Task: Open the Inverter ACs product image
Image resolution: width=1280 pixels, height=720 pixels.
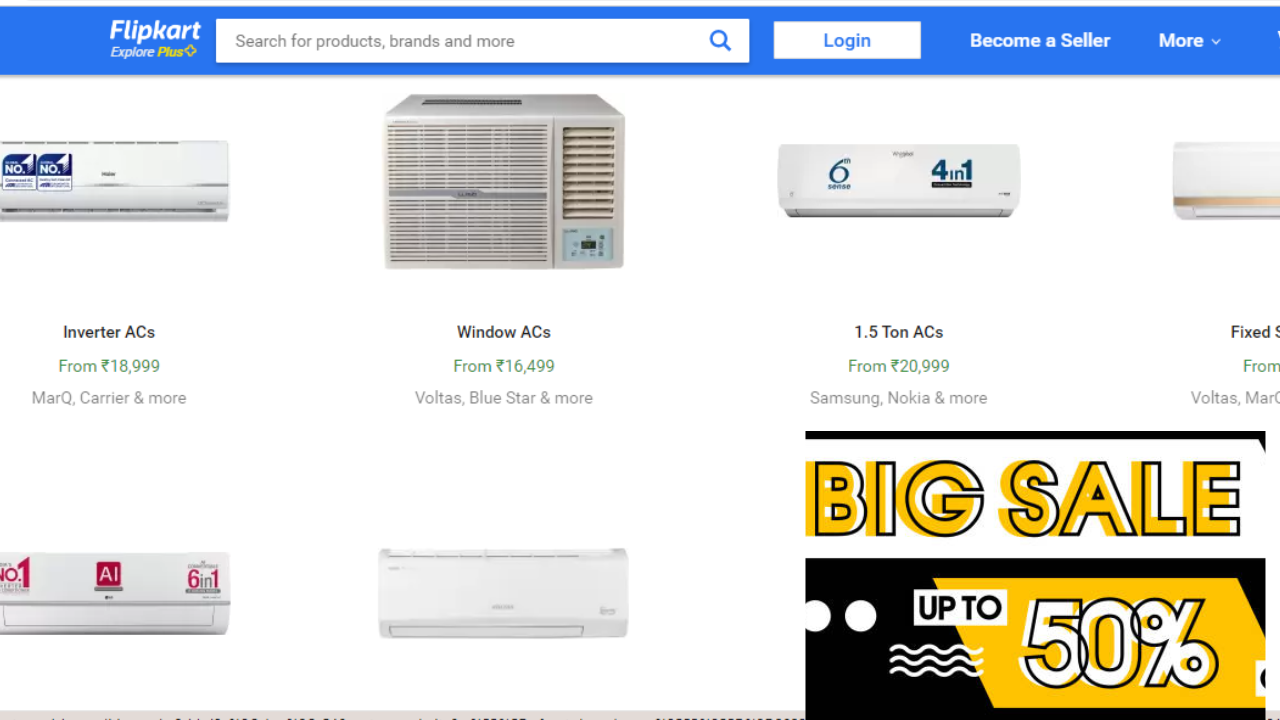Action: (114, 180)
